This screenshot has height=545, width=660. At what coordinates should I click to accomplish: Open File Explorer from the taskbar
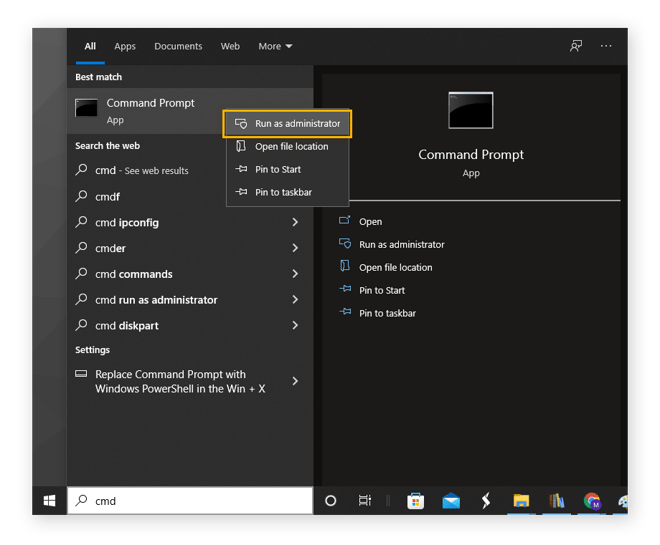(x=520, y=501)
